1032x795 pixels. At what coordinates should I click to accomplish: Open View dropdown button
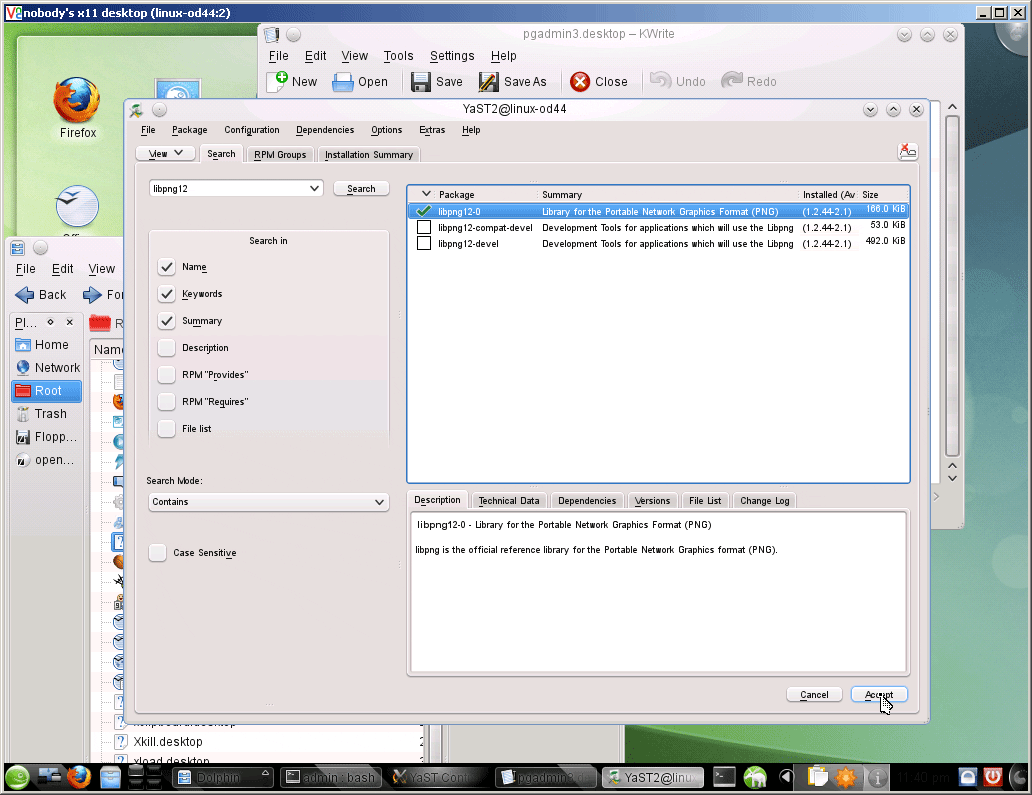click(166, 153)
